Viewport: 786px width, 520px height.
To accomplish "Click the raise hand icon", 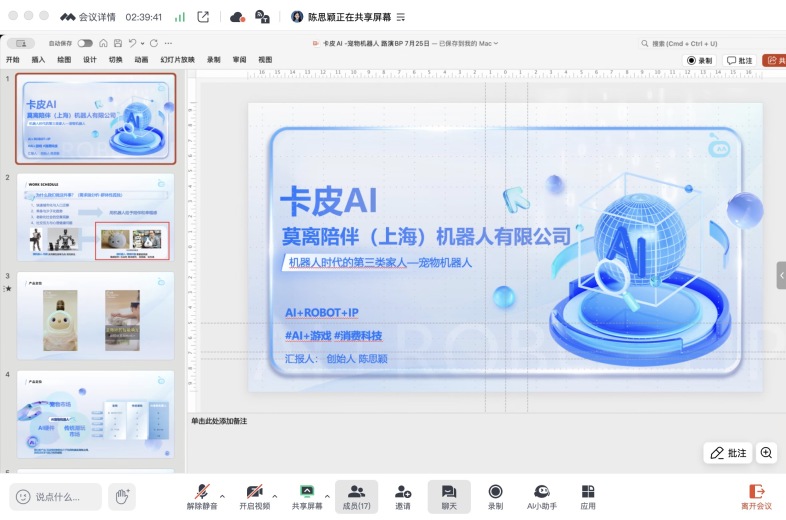I will [122, 496].
